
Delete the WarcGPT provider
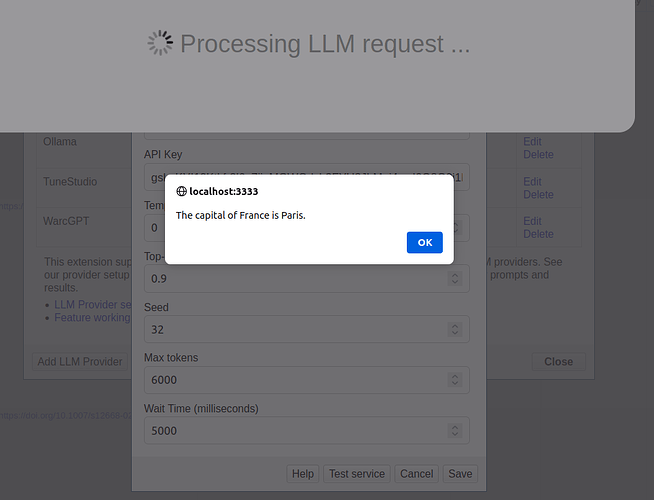(x=538, y=234)
